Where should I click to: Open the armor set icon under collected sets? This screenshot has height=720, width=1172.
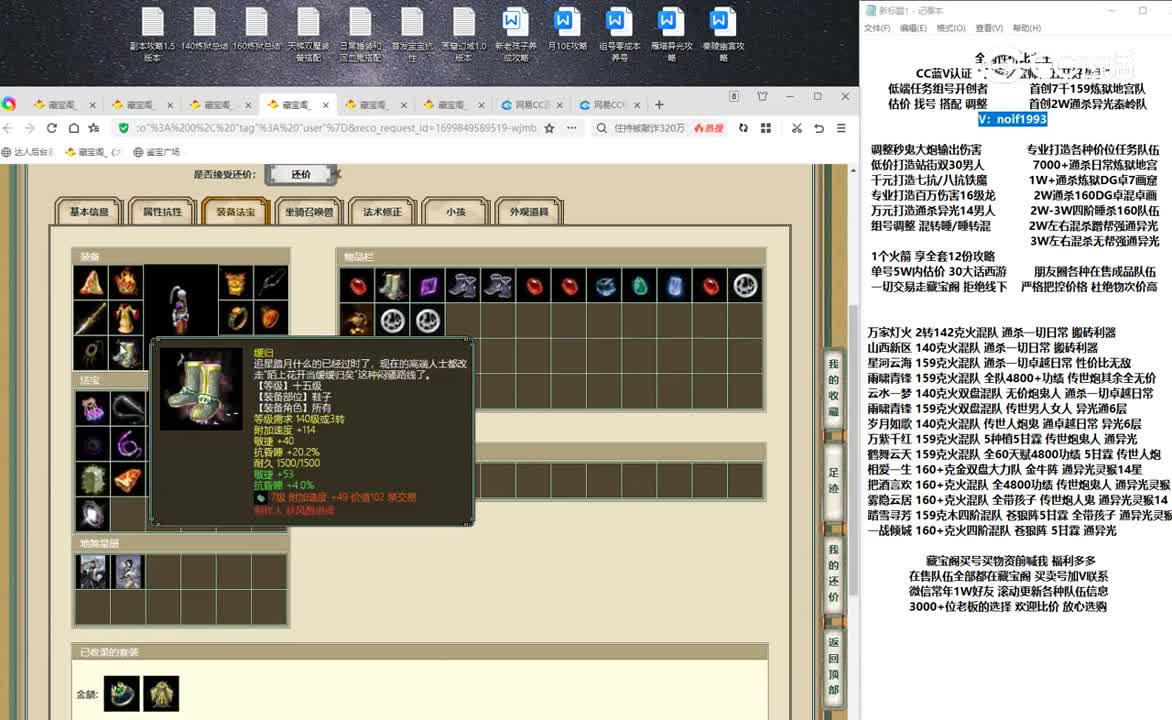click(x=161, y=694)
